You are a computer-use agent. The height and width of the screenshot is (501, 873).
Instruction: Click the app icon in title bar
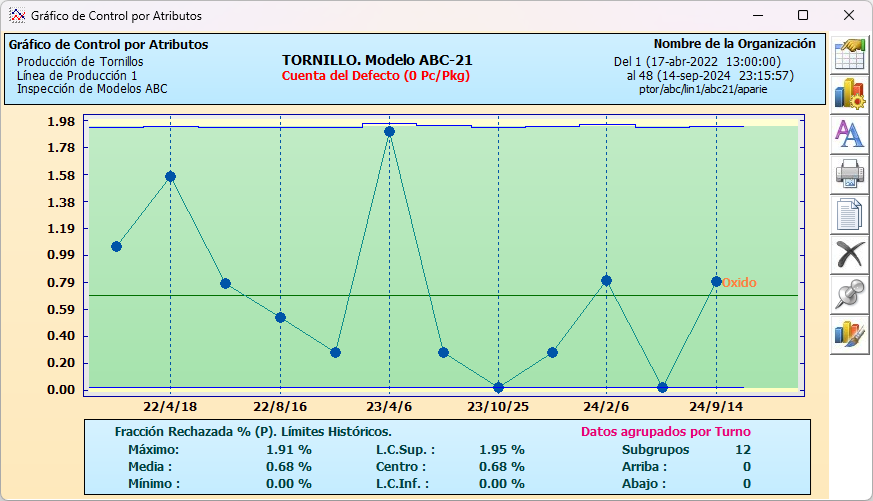click(16, 16)
